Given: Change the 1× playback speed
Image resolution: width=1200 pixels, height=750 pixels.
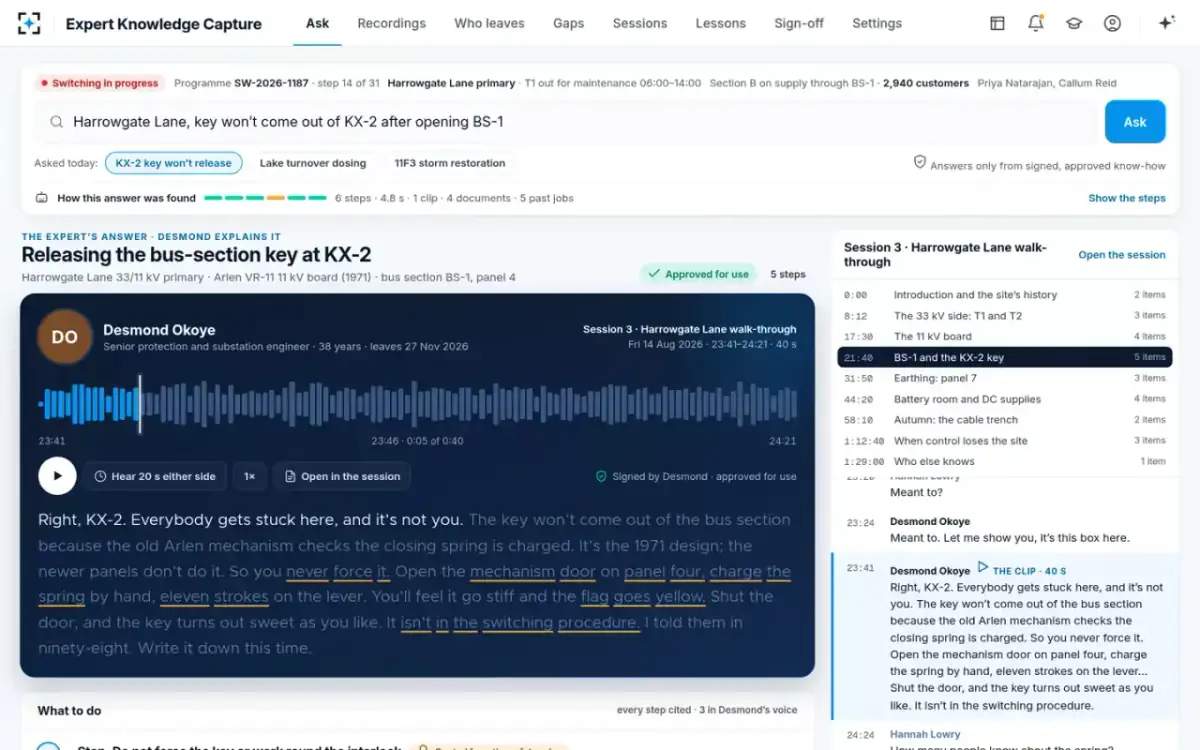Looking at the screenshot, I should 250,476.
